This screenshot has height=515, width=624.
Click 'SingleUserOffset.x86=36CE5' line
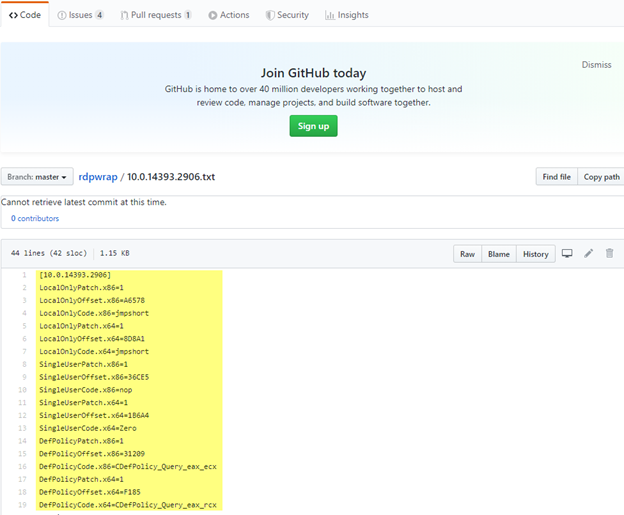[x=94, y=377]
